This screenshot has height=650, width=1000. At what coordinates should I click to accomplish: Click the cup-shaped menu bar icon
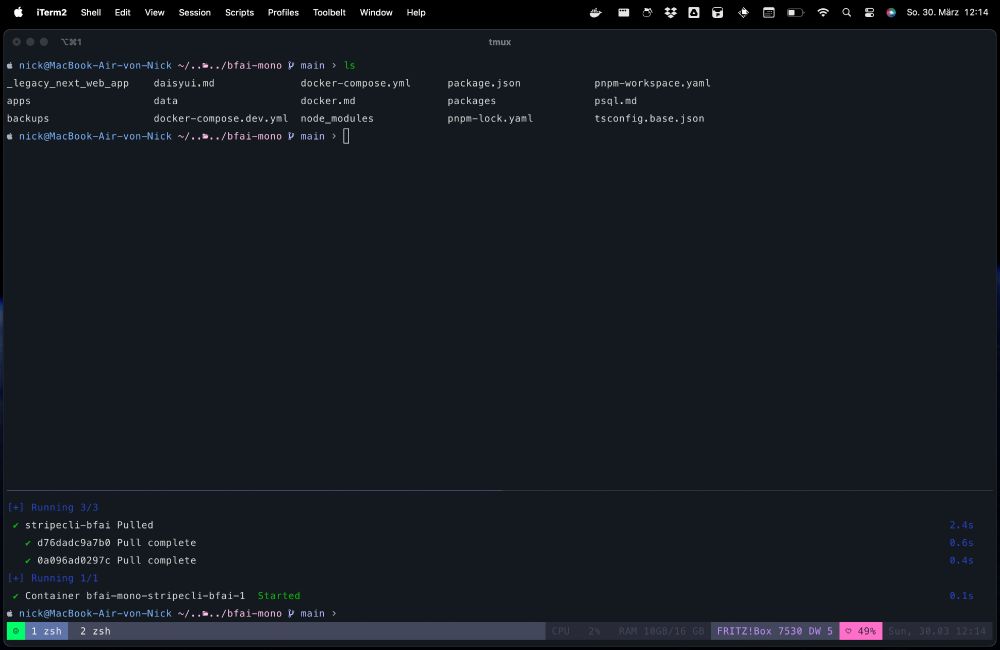[x=717, y=12]
